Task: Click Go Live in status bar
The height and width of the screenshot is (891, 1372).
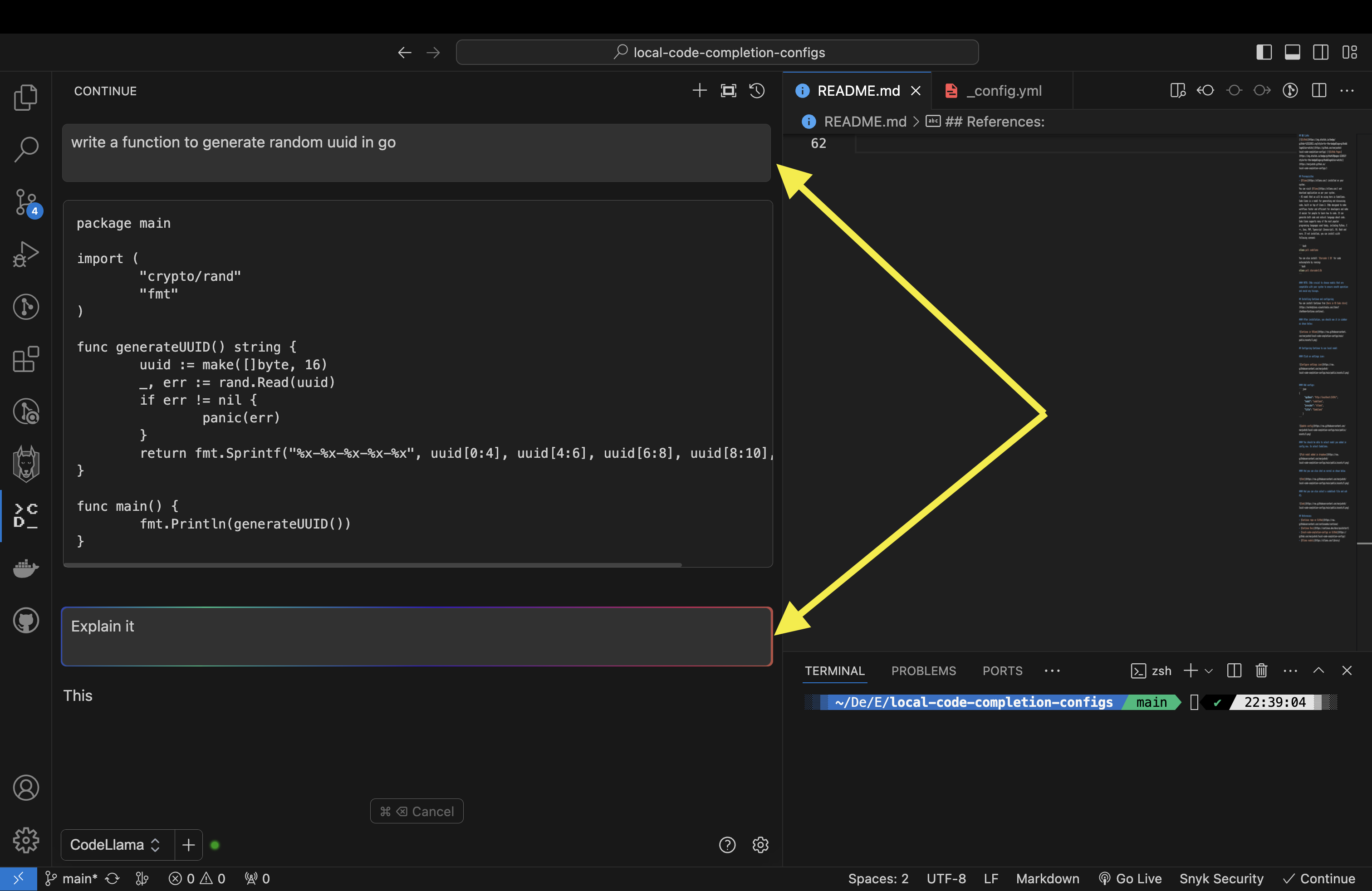Action: point(1130,878)
